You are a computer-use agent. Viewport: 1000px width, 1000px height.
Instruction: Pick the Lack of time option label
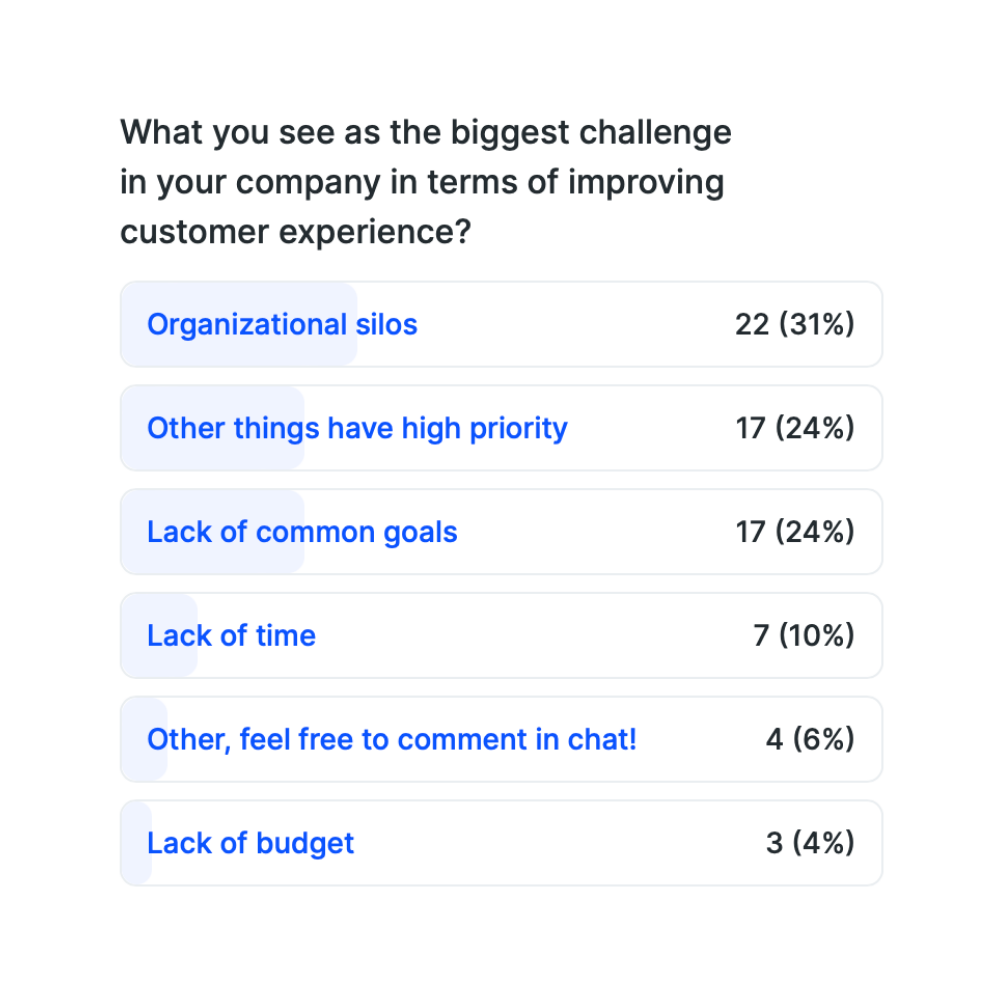tap(232, 635)
